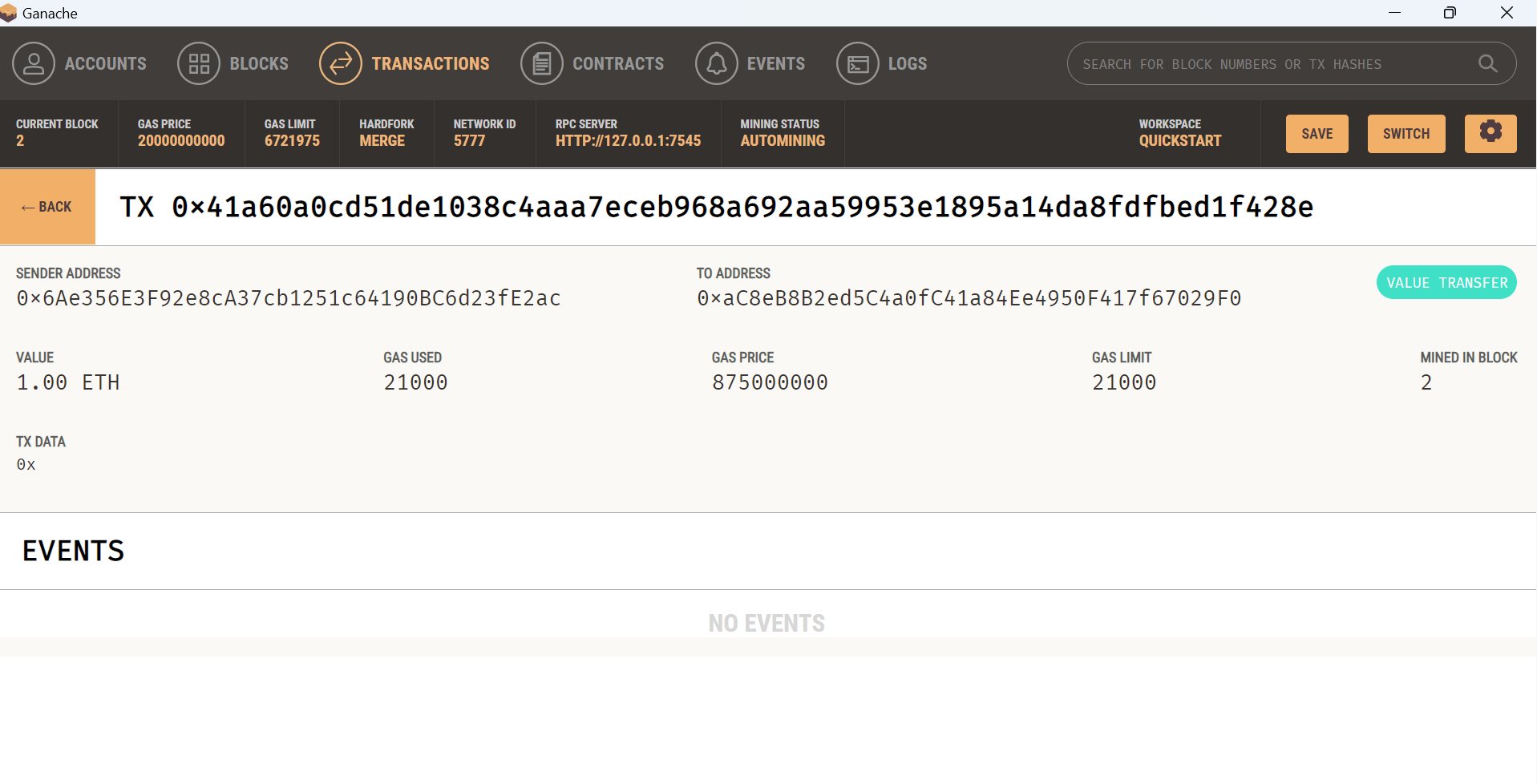Screen dimensions: 1537x784
Task: Go to the CONTRACTS tab
Action: [x=618, y=63]
